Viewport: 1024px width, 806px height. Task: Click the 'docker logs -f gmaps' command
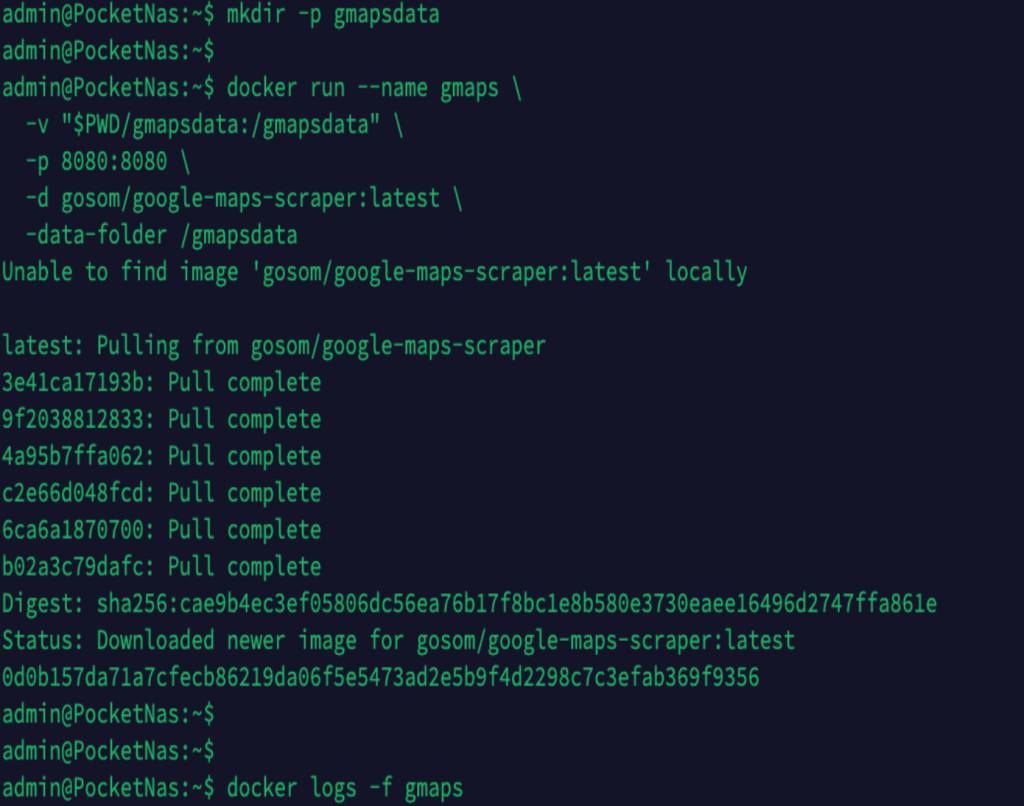pos(345,788)
